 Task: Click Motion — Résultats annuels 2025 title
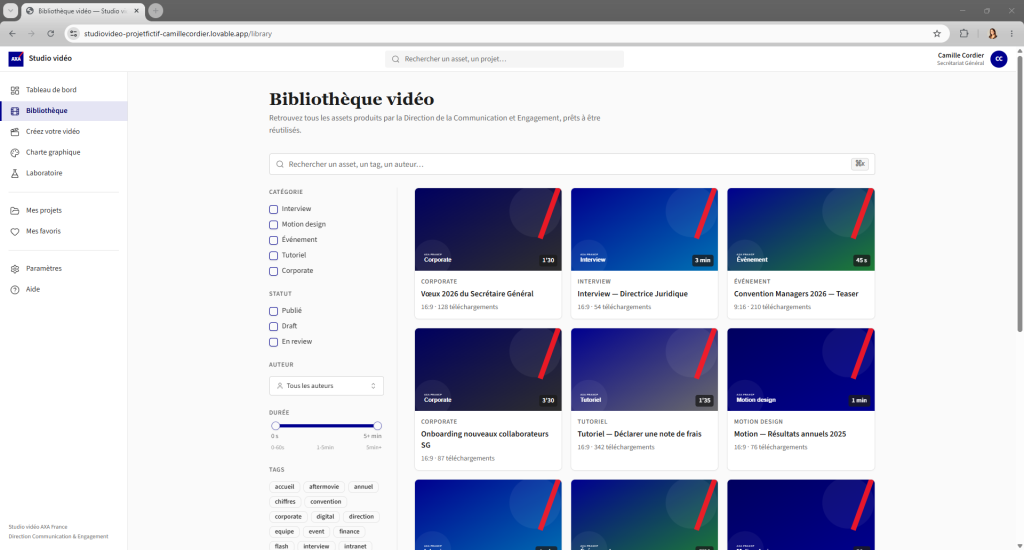click(x=790, y=434)
